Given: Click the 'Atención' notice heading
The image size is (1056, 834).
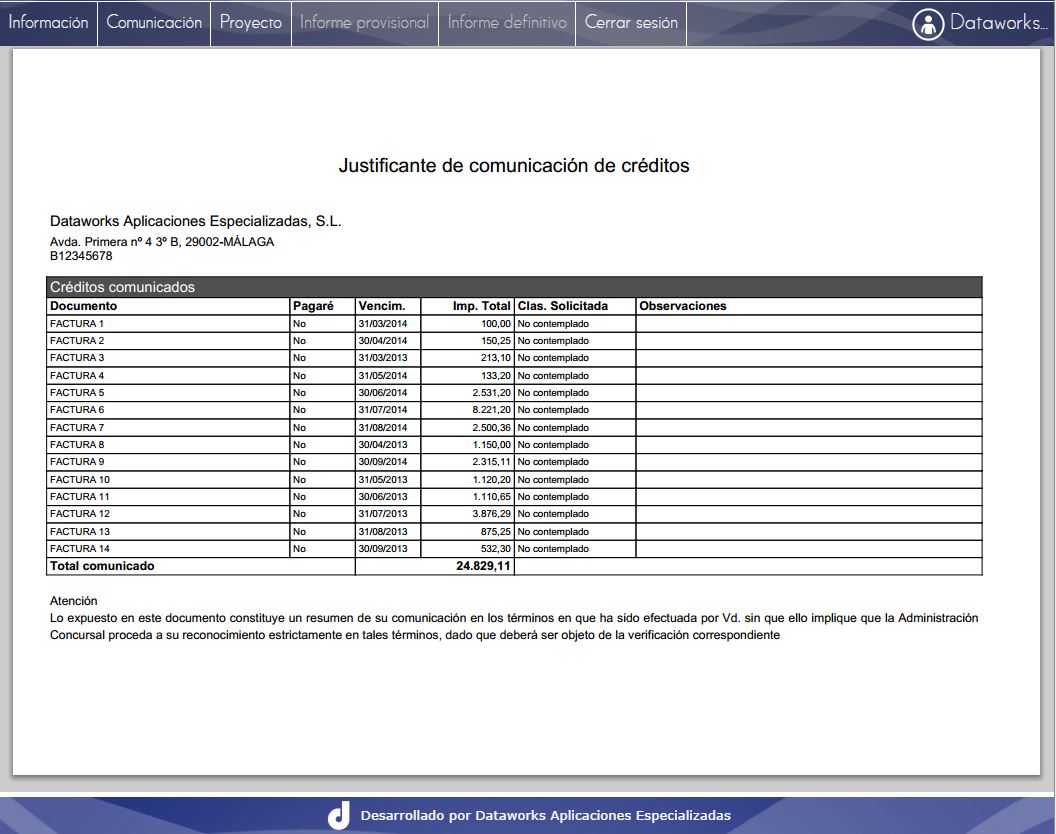Looking at the screenshot, I should coord(73,601).
